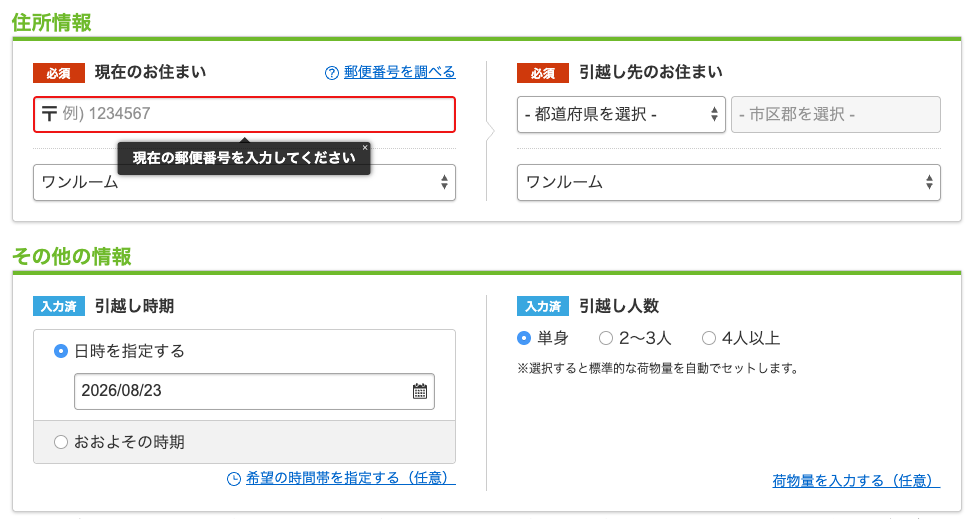Select the 日時を指定する radio button
Viewport: 970px width, 519px height.
(61, 351)
